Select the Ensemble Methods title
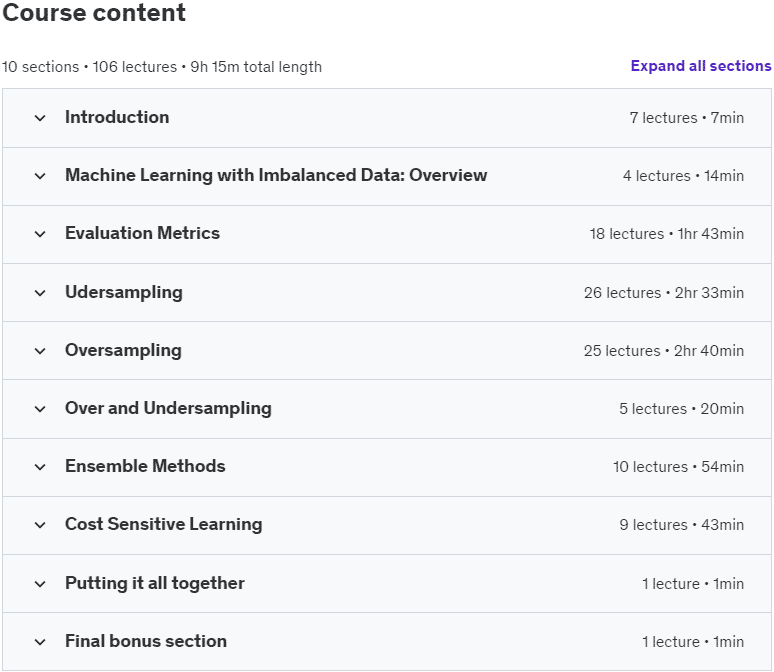 pyautogui.click(x=145, y=466)
